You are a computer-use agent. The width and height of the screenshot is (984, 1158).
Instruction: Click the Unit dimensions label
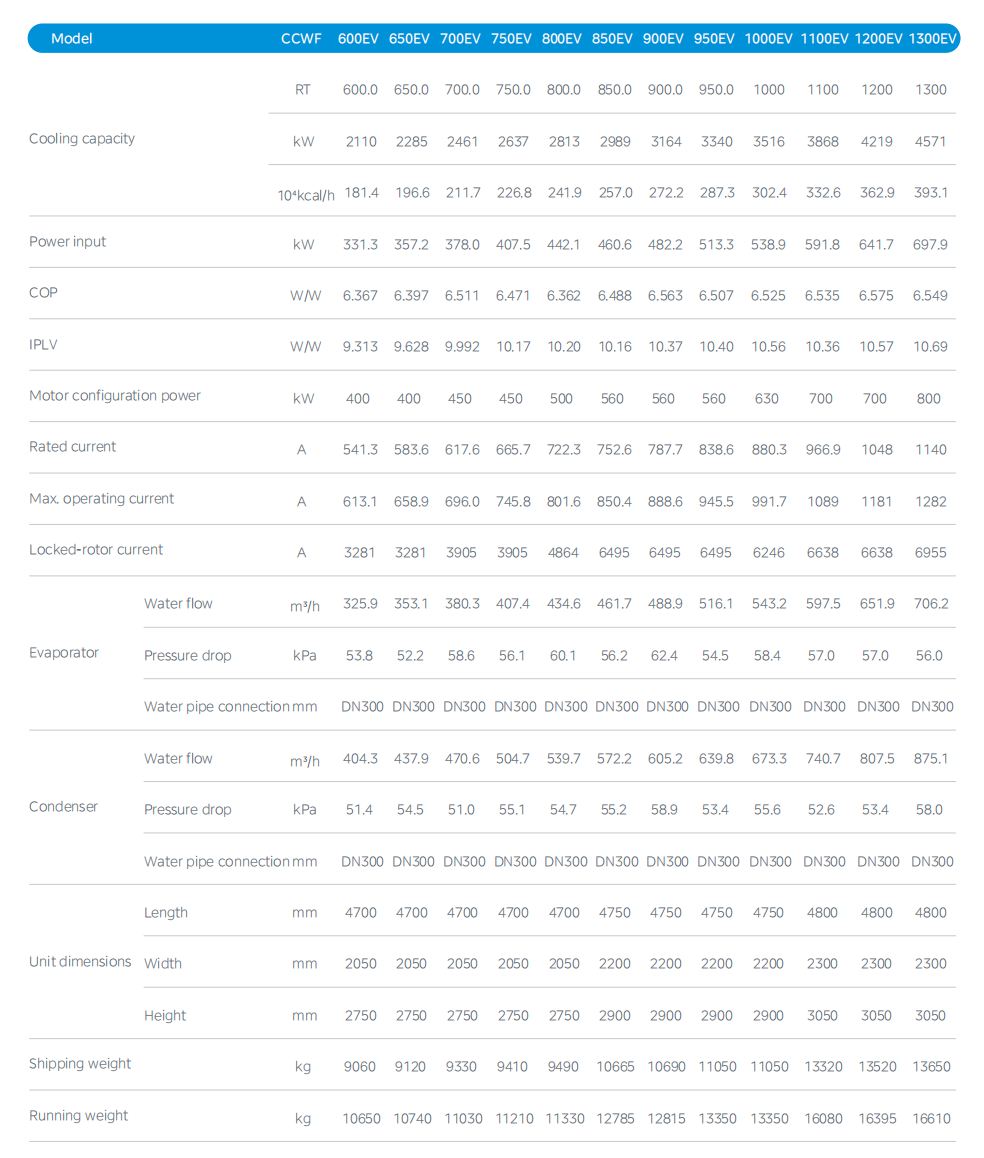pos(80,962)
